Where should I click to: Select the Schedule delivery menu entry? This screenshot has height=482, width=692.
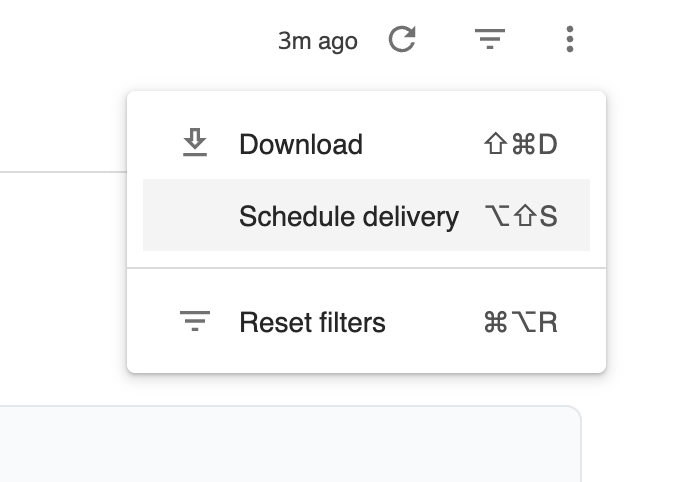(x=366, y=215)
